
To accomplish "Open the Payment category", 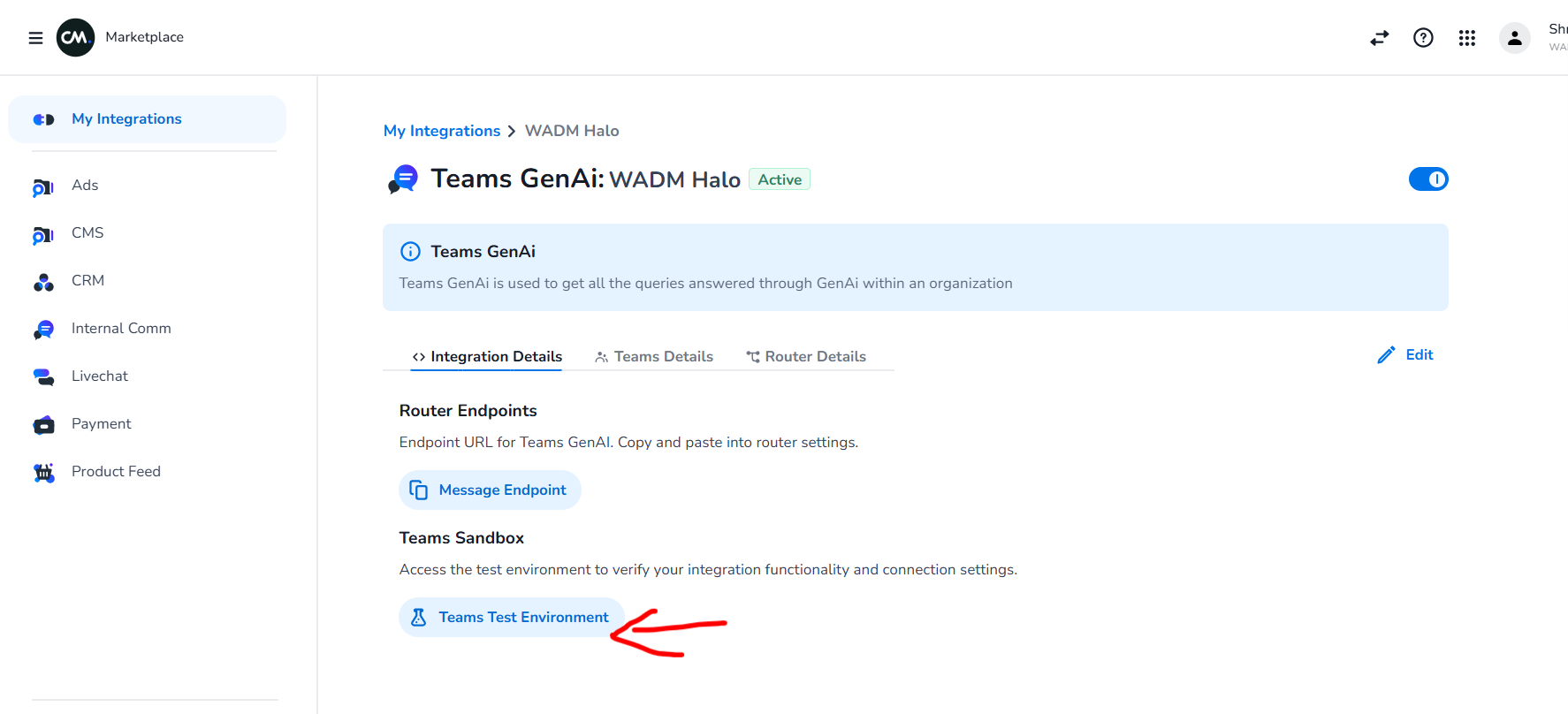I will (102, 424).
